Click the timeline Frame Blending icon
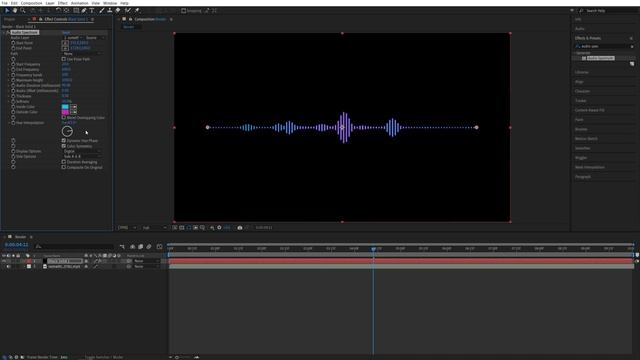This screenshot has width=640, height=360. pyautogui.click(x=141, y=247)
